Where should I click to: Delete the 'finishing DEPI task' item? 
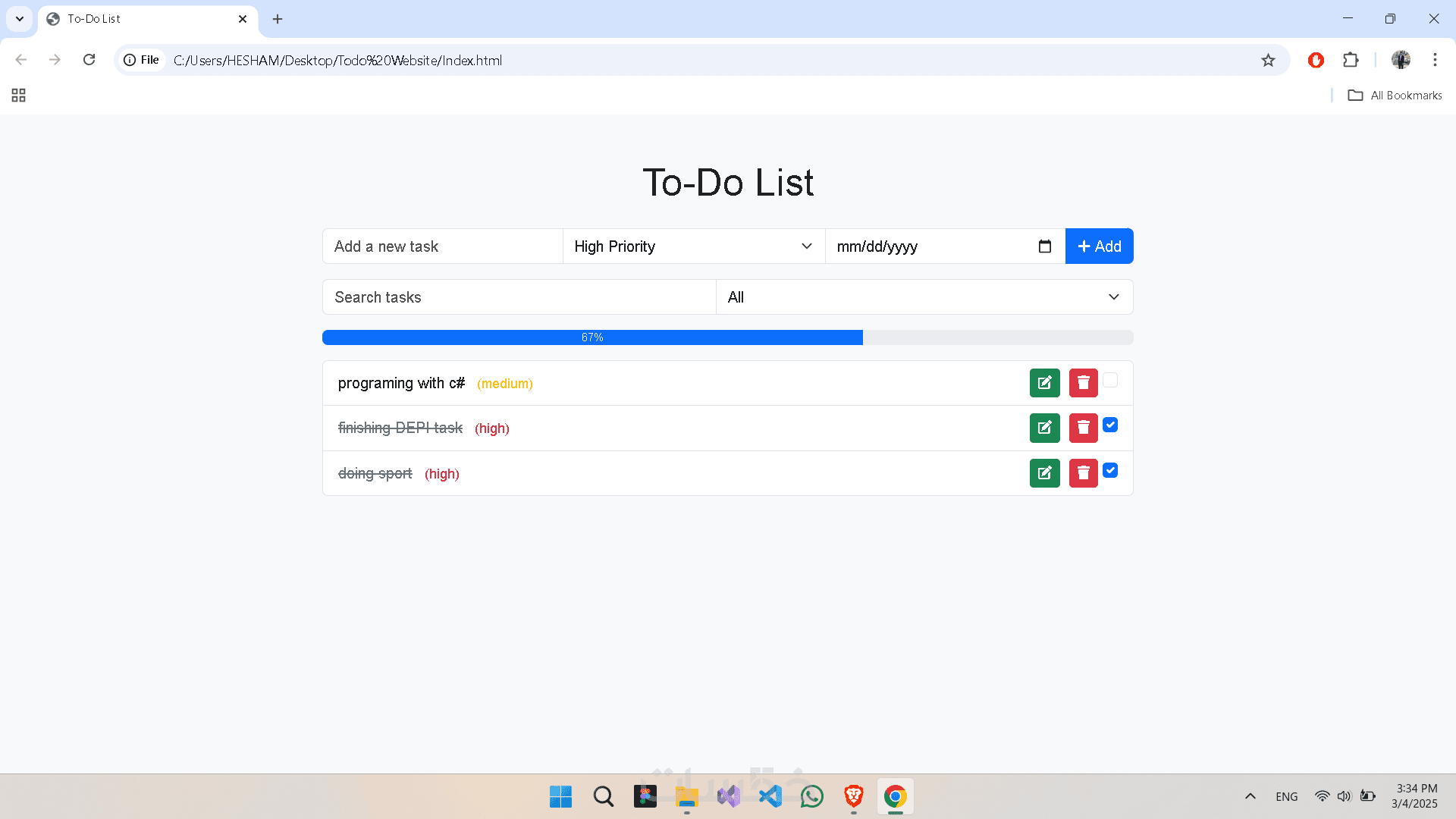[1083, 428]
